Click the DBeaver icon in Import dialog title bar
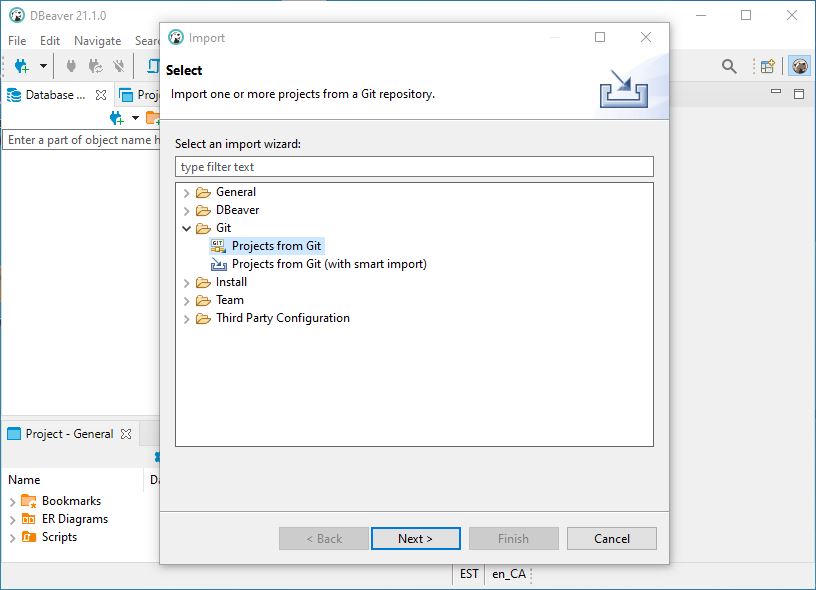This screenshot has width=816, height=590. (176, 37)
